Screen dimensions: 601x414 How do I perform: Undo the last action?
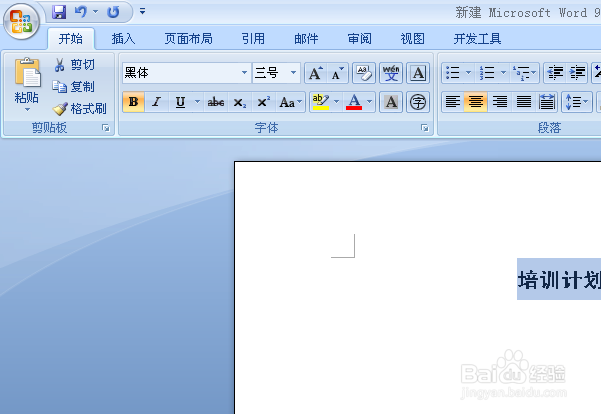coord(80,12)
